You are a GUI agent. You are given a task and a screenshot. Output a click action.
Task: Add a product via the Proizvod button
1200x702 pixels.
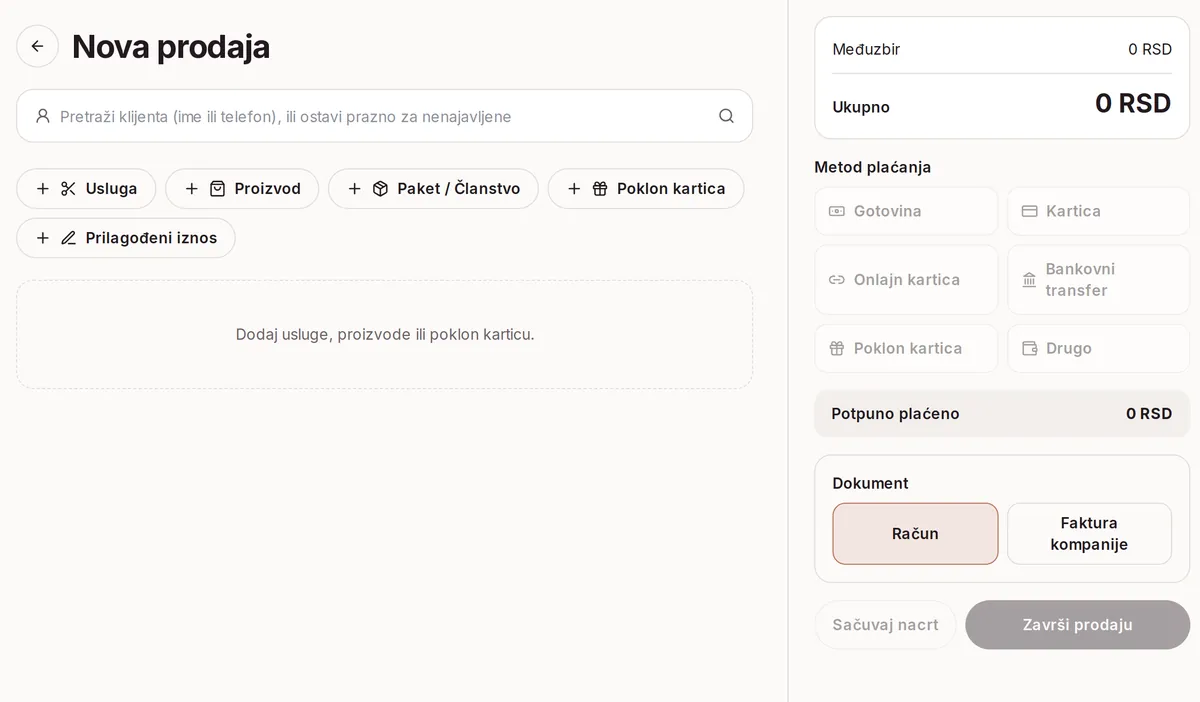click(242, 188)
